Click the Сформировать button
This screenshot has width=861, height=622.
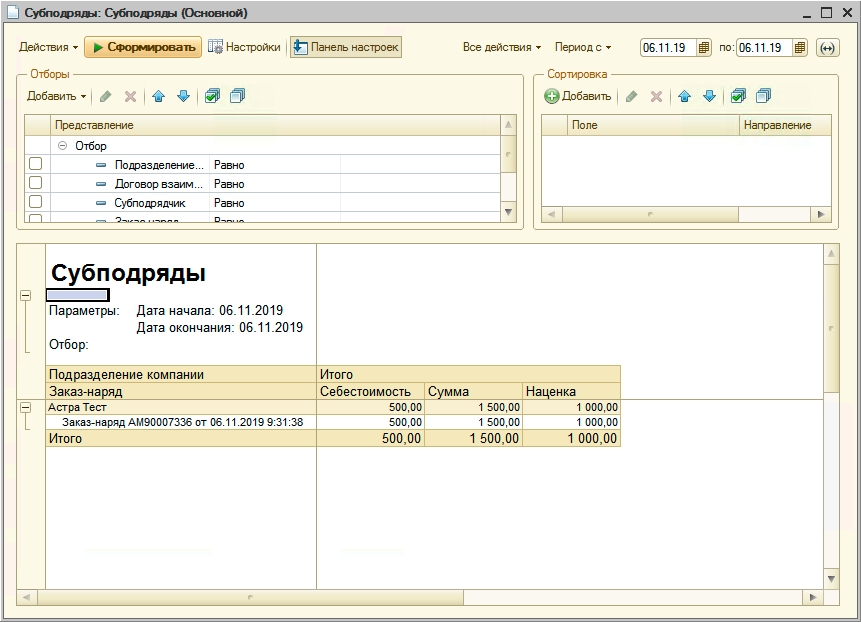[x=143, y=47]
